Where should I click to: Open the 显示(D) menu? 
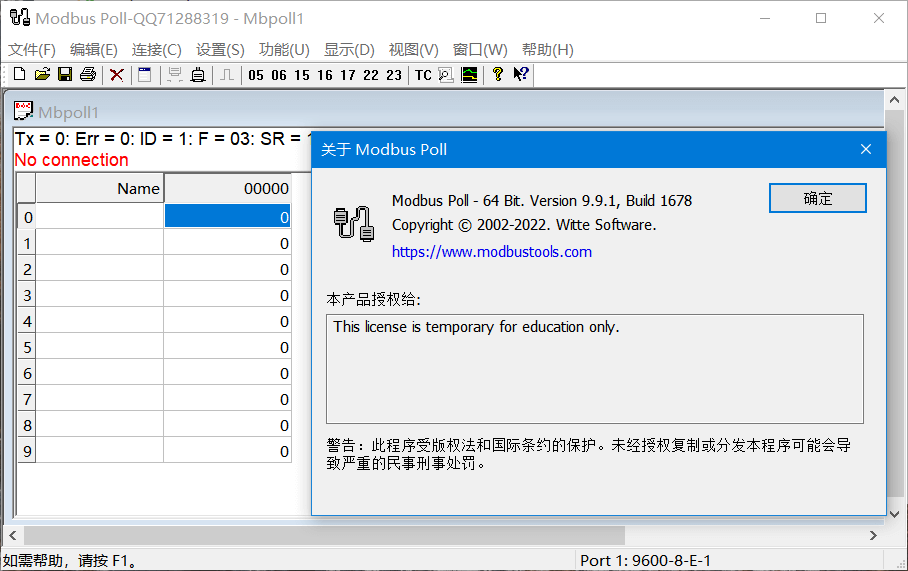(349, 50)
